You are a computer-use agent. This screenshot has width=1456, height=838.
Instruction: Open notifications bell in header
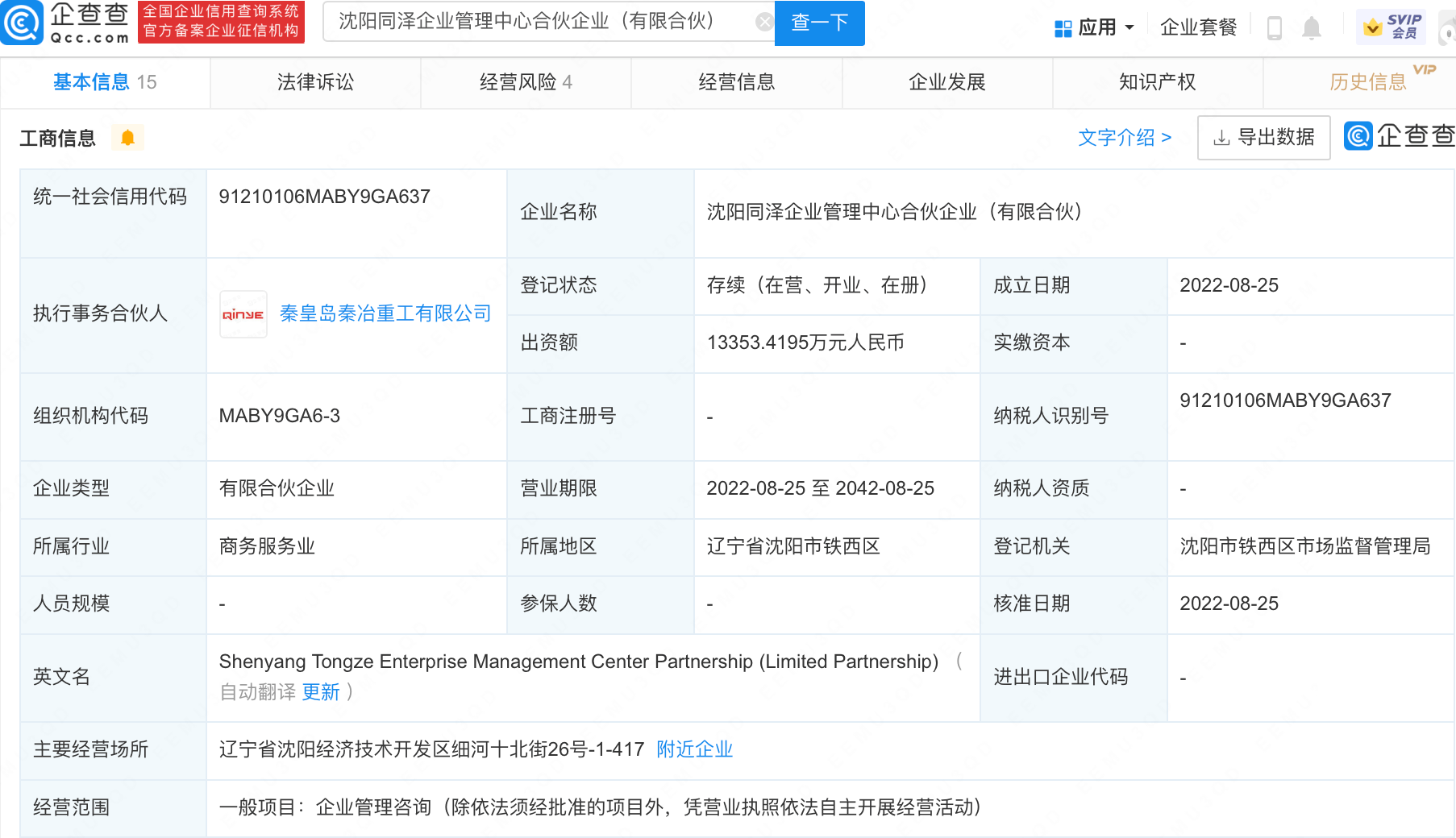click(1312, 28)
